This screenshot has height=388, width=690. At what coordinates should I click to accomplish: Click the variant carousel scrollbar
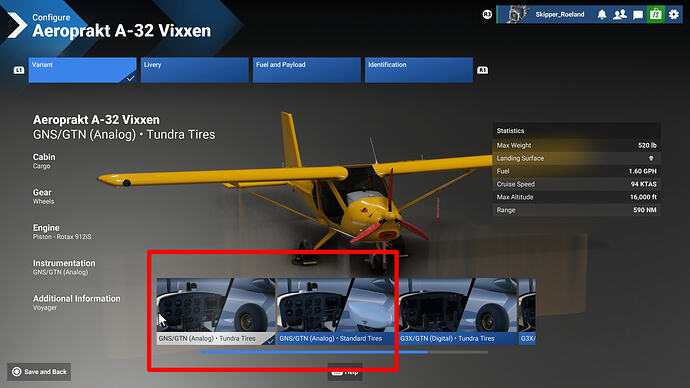[x=345, y=352]
